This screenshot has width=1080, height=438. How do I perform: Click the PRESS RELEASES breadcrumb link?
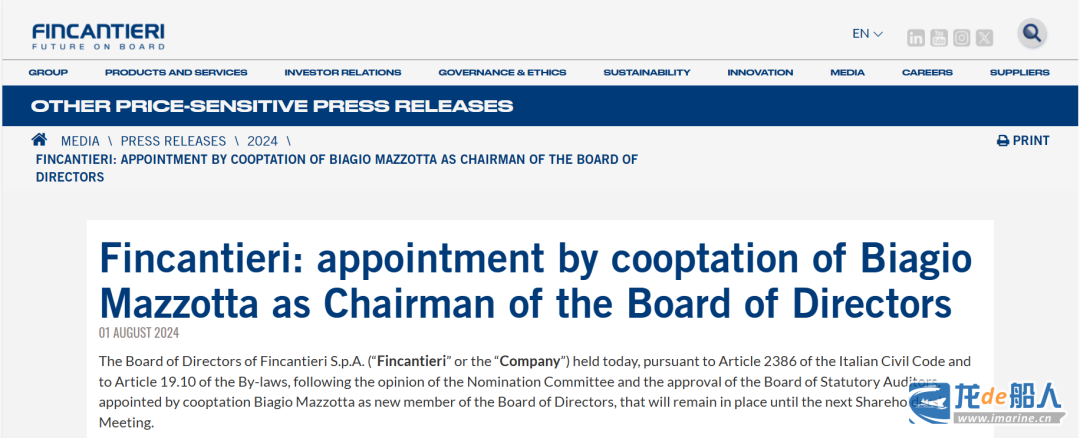click(173, 141)
